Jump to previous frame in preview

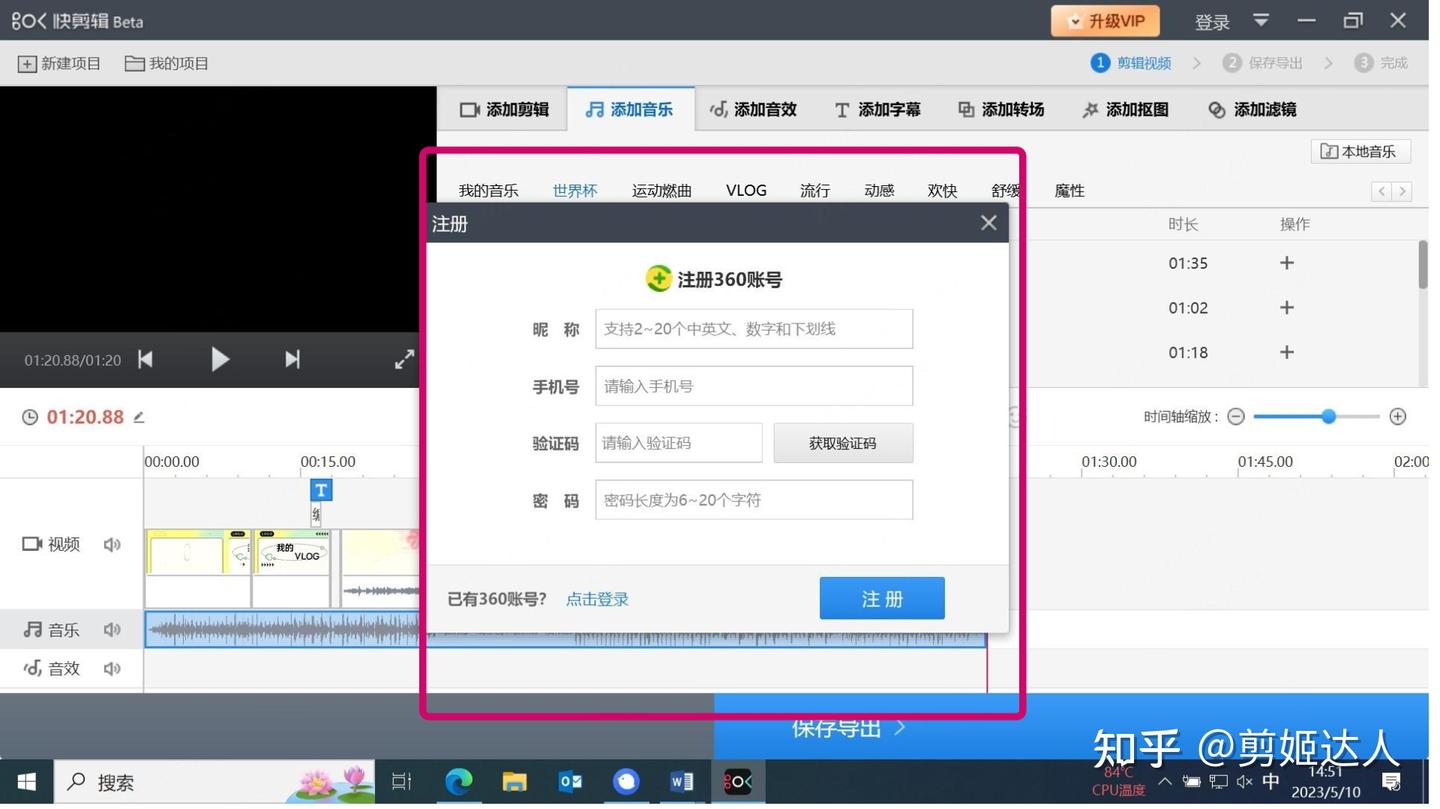pyautogui.click(x=146, y=360)
